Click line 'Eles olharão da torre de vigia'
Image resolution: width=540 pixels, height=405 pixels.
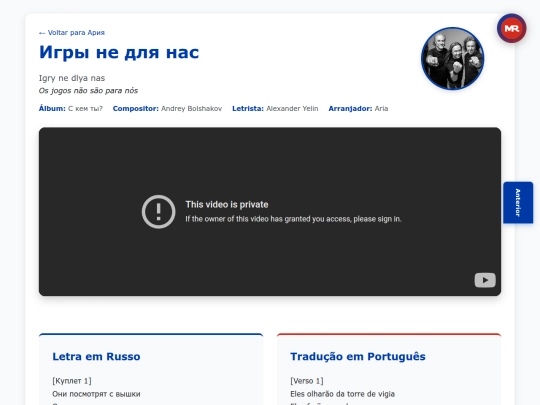coord(342,394)
